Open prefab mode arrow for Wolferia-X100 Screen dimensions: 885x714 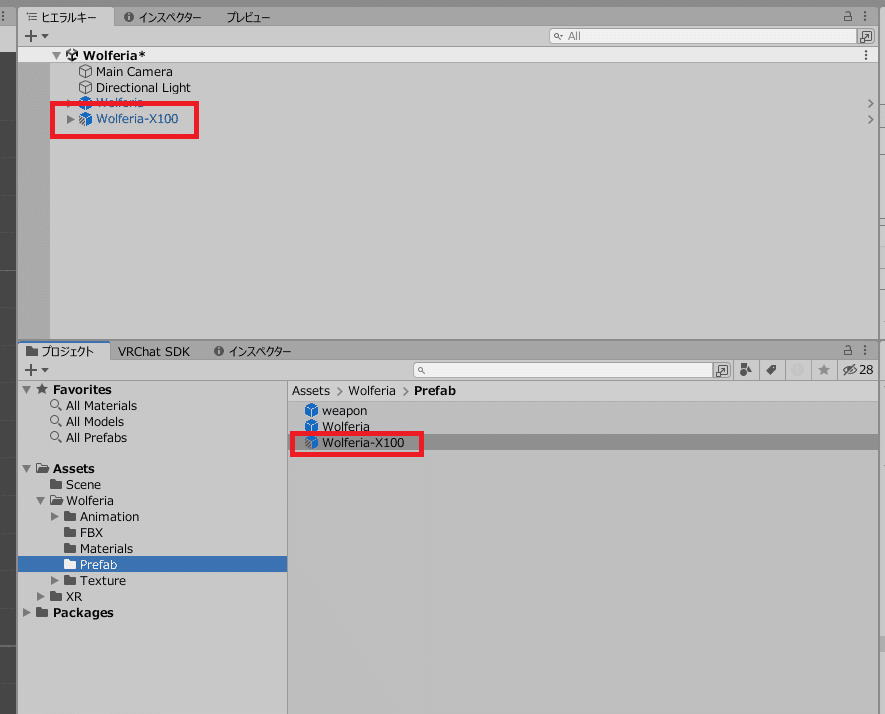click(x=870, y=120)
